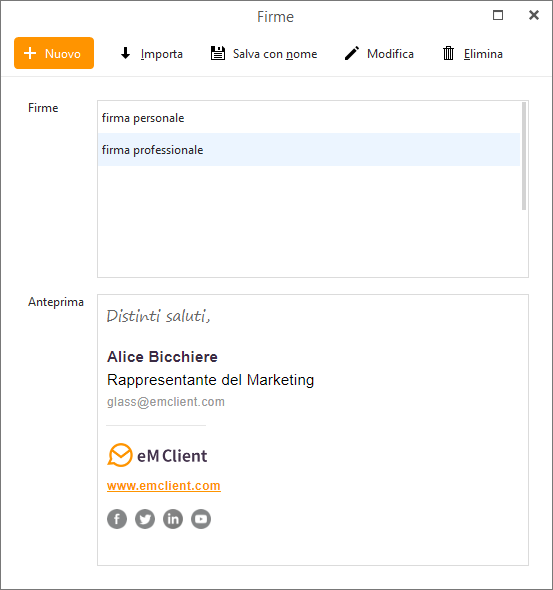Click the YouTube icon in signature preview

click(x=201, y=519)
